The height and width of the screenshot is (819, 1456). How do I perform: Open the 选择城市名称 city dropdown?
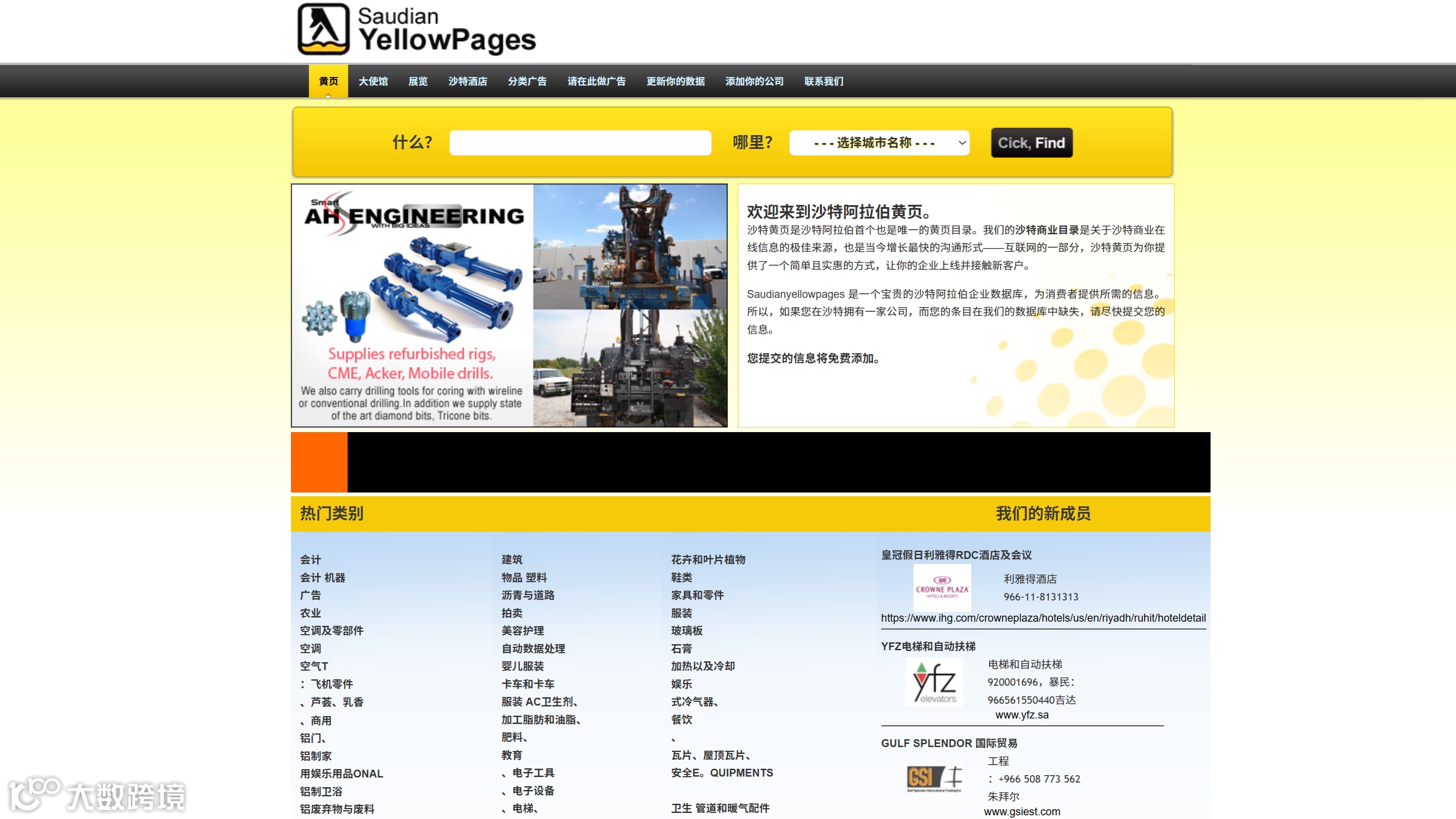point(879,143)
